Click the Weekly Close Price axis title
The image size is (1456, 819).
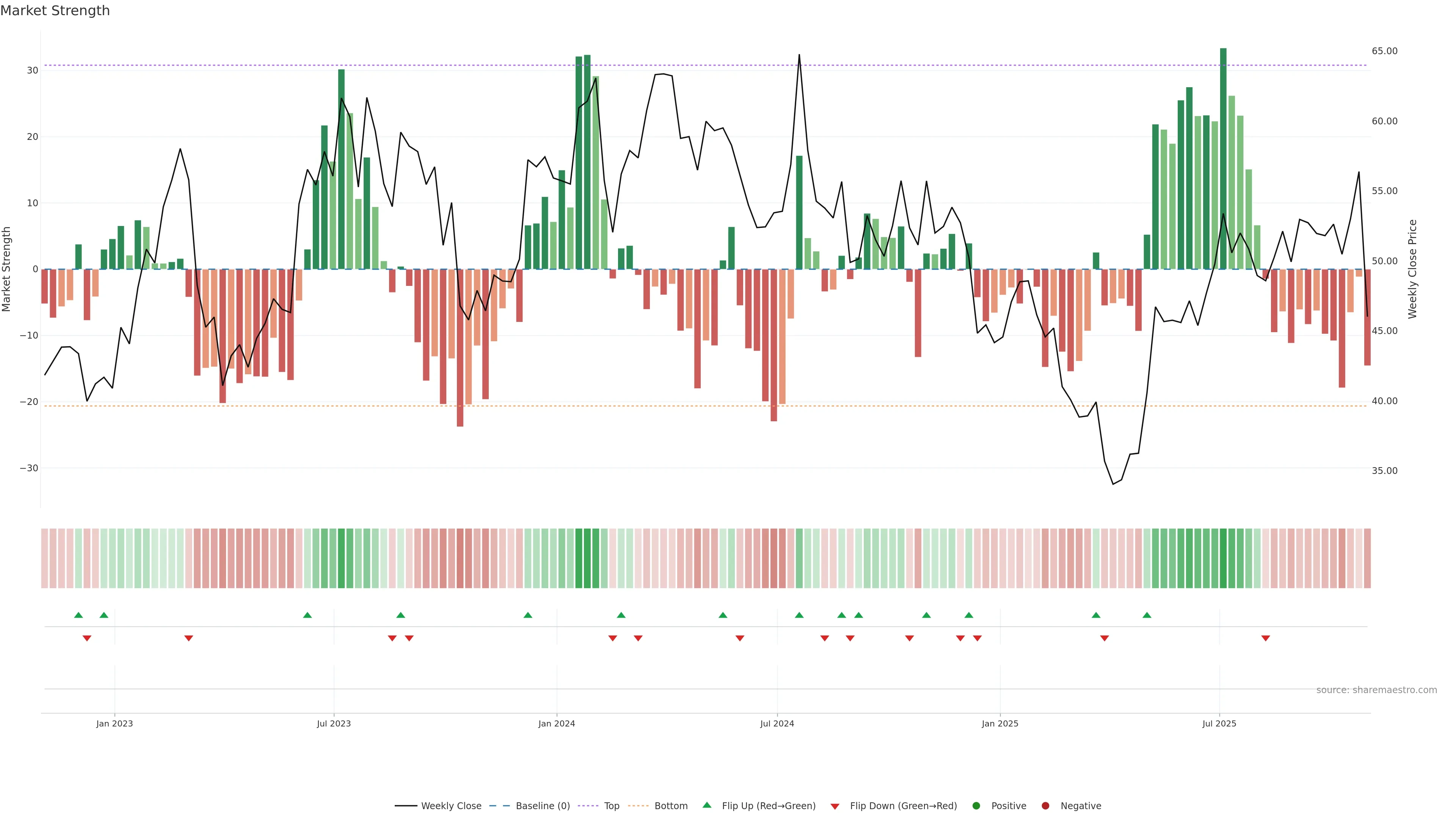tap(1412, 269)
